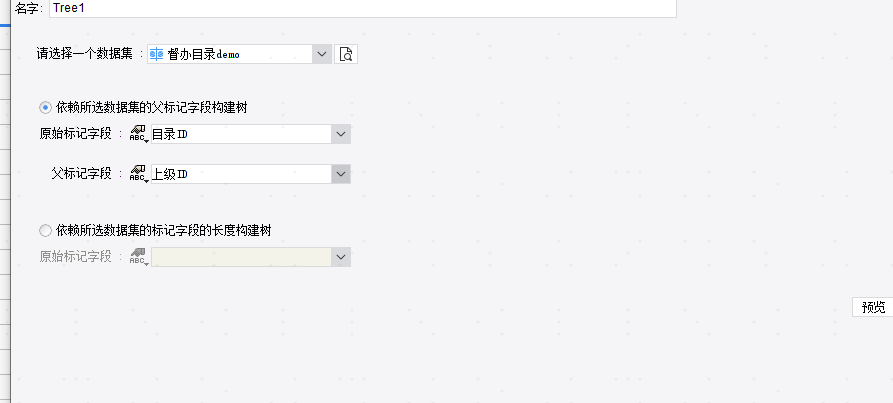Viewport: 893px width, 403px height.
Task: Click inside the 名字 field containing Tree1
Action: [x=363, y=9]
